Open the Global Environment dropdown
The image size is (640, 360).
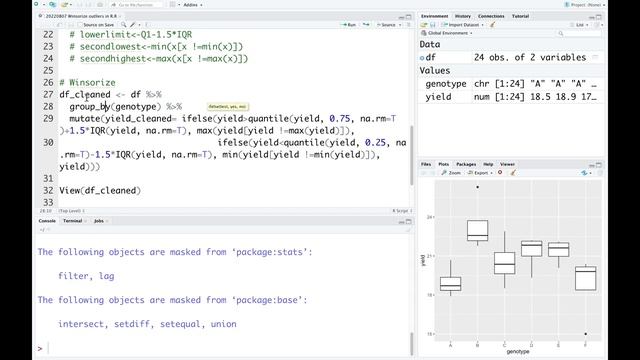point(447,33)
